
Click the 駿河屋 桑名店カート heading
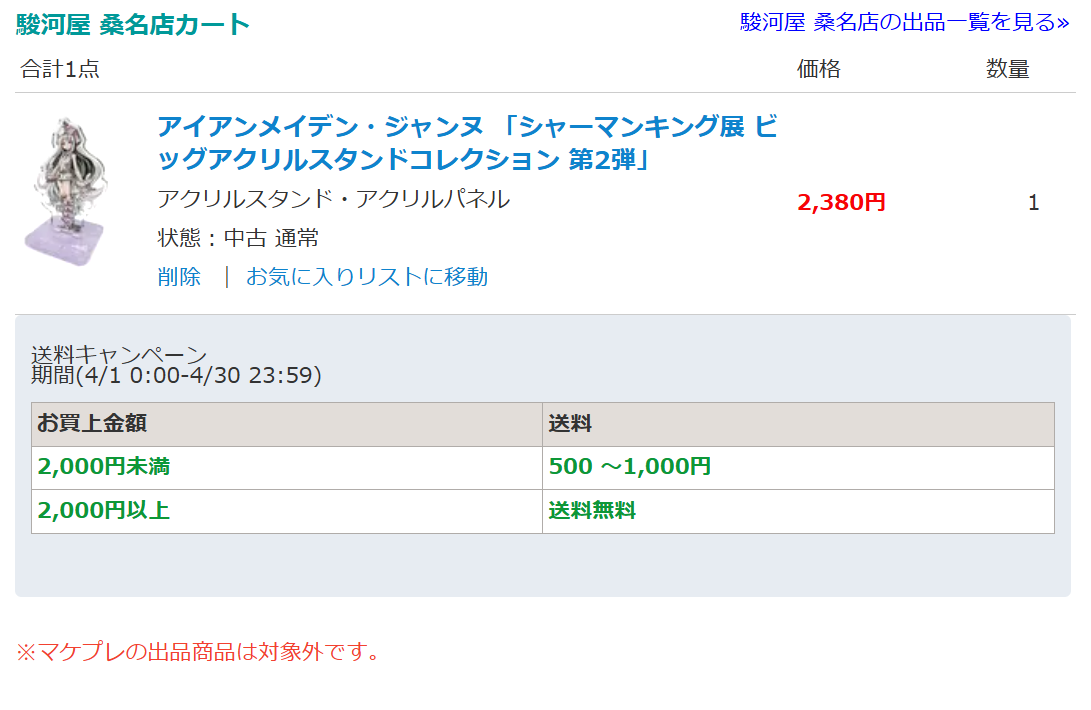click(132, 24)
